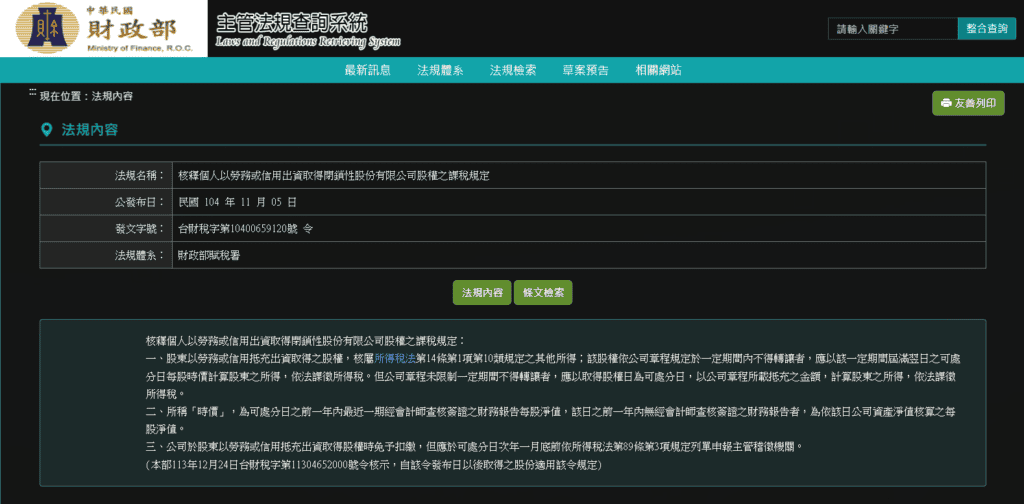Go to the 草案預告 menu item
1024x504 pixels.
[x=585, y=70]
